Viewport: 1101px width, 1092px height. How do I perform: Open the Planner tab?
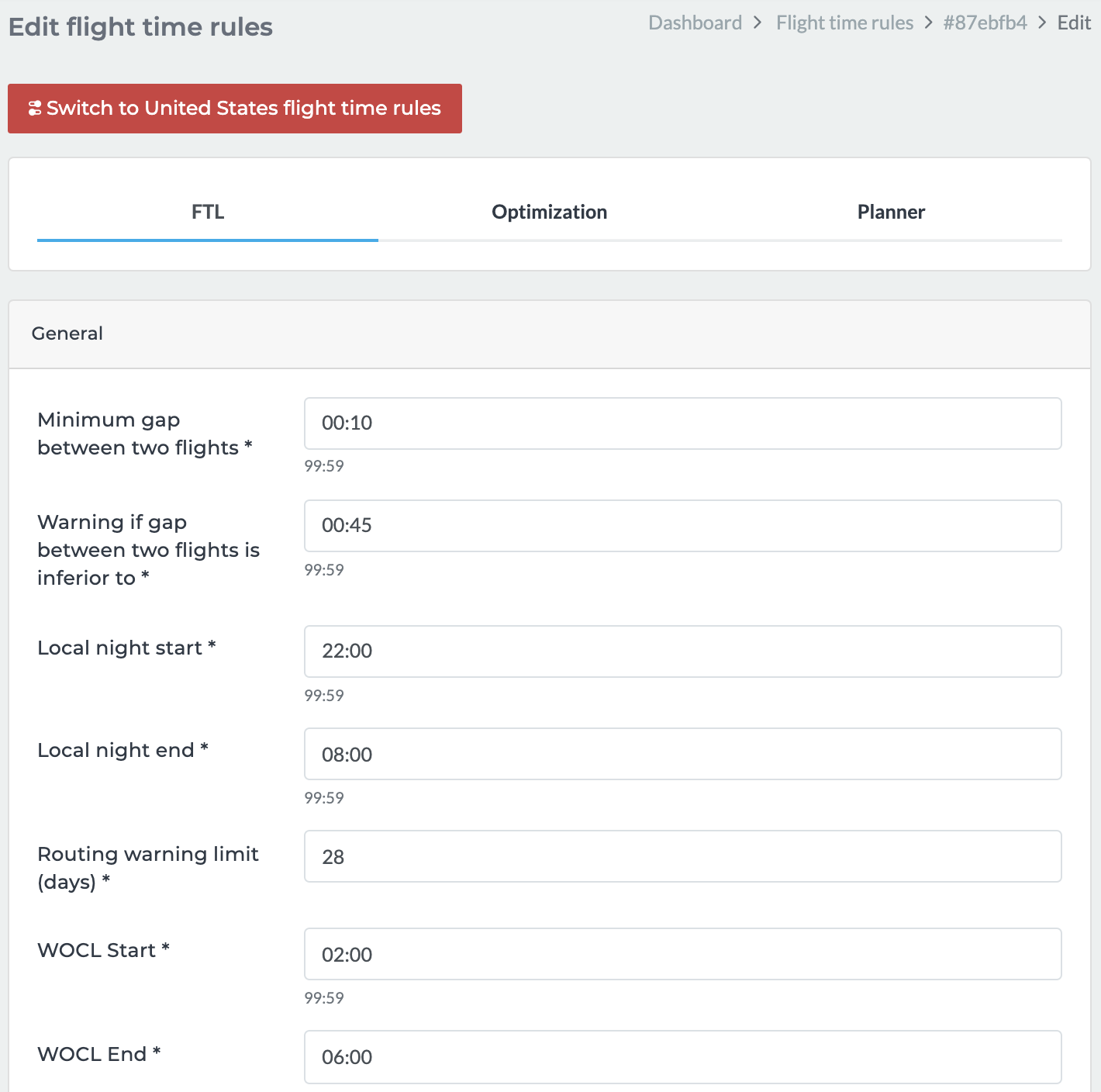pos(891,213)
